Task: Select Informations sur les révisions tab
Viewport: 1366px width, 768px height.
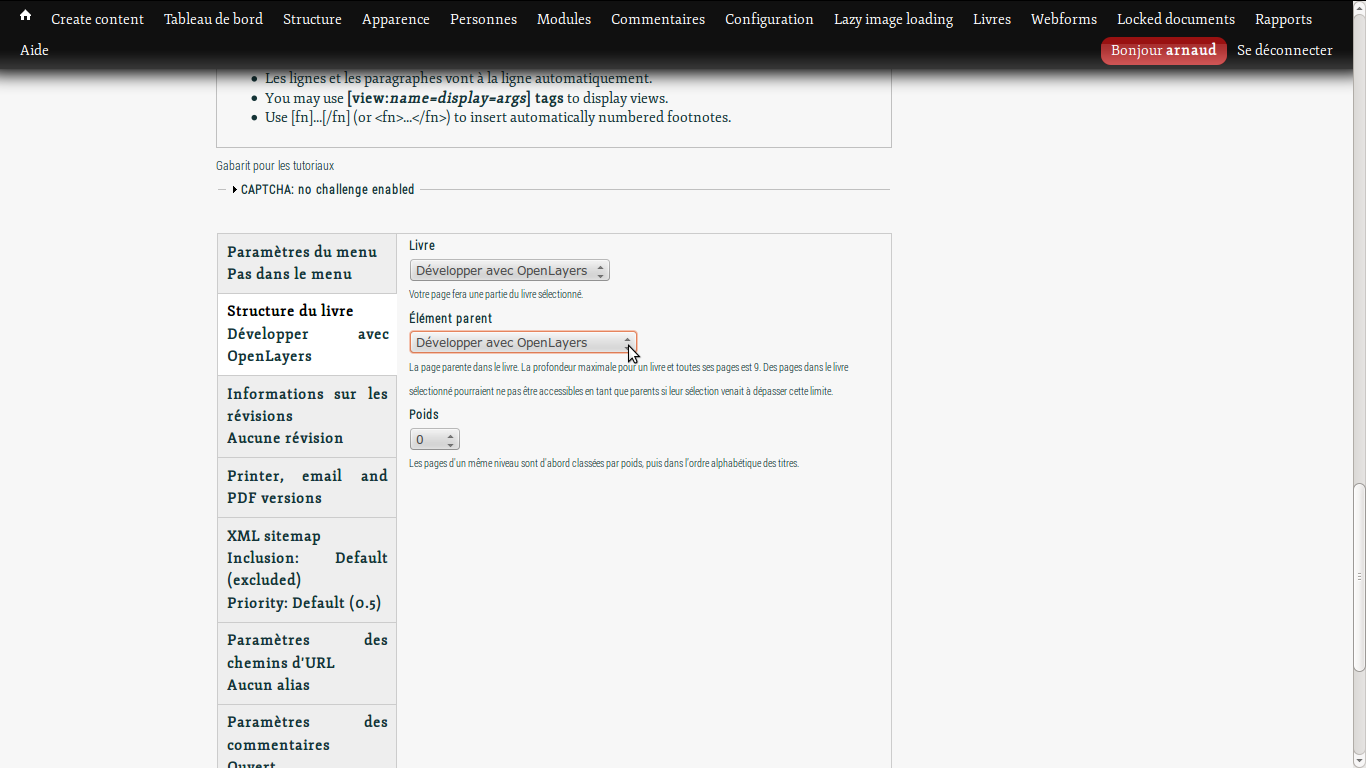Action: [307, 416]
